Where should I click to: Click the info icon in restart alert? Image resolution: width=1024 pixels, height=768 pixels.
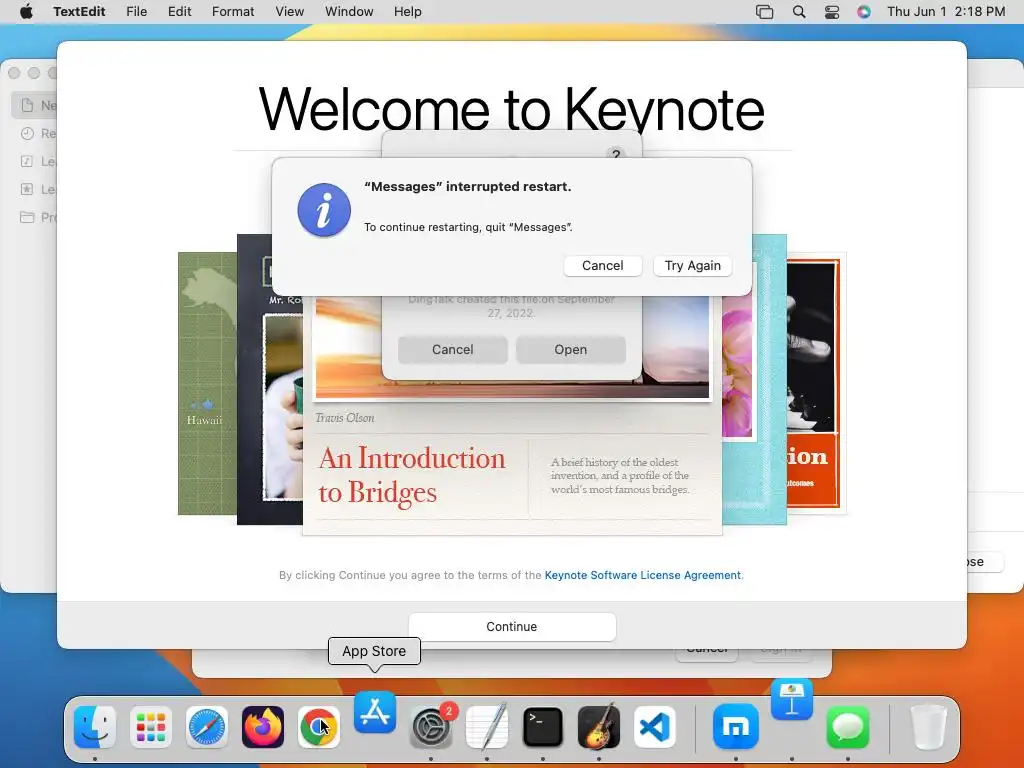coord(324,210)
